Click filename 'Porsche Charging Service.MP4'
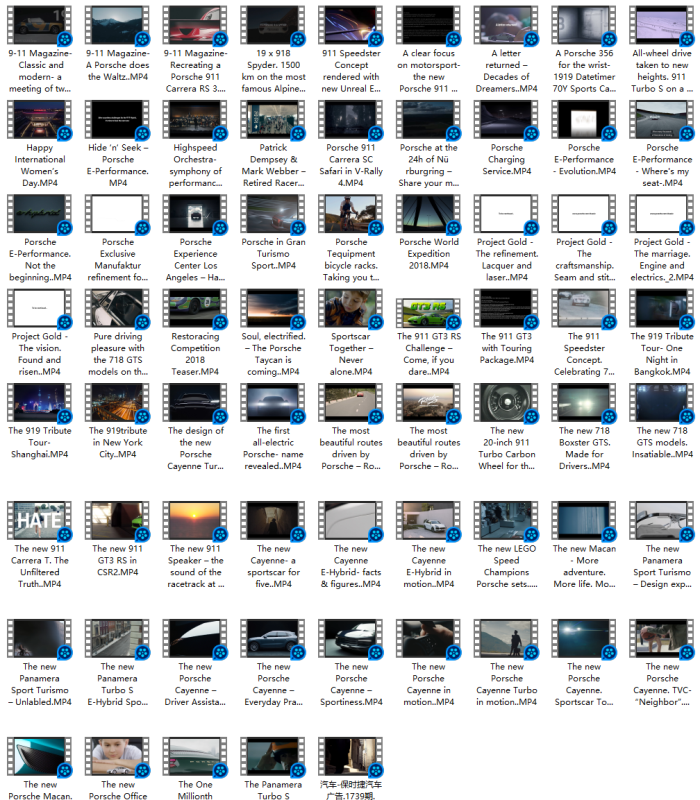 [506, 159]
